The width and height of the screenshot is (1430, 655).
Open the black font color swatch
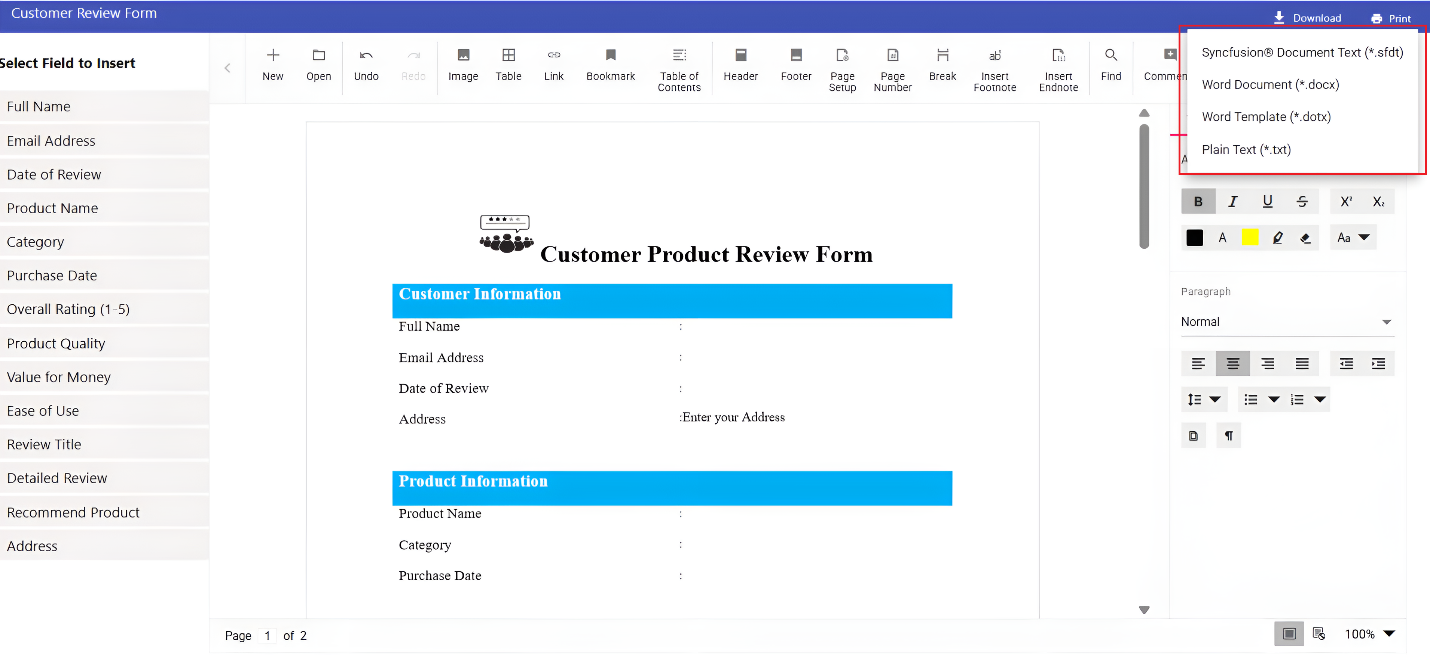tap(1195, 238)
